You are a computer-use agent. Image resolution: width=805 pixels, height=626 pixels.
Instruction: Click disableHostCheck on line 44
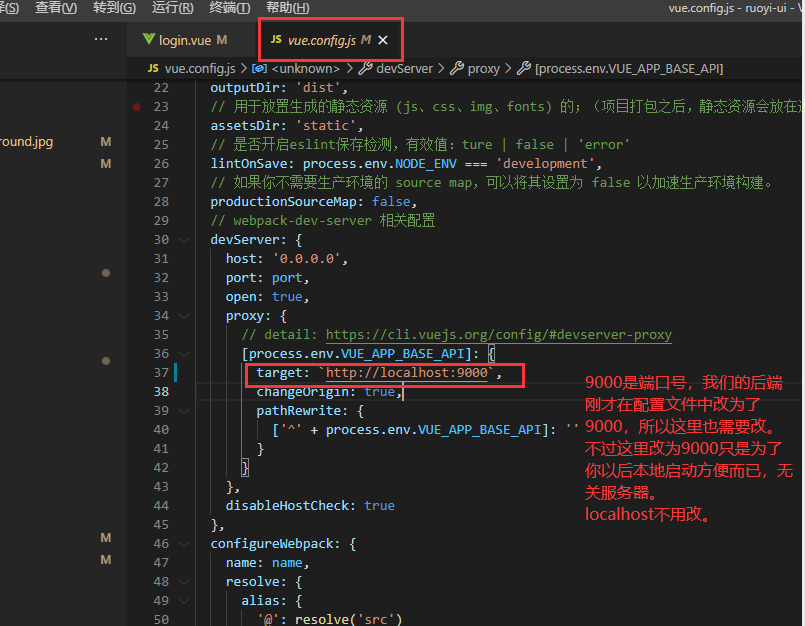coord(288,506)
